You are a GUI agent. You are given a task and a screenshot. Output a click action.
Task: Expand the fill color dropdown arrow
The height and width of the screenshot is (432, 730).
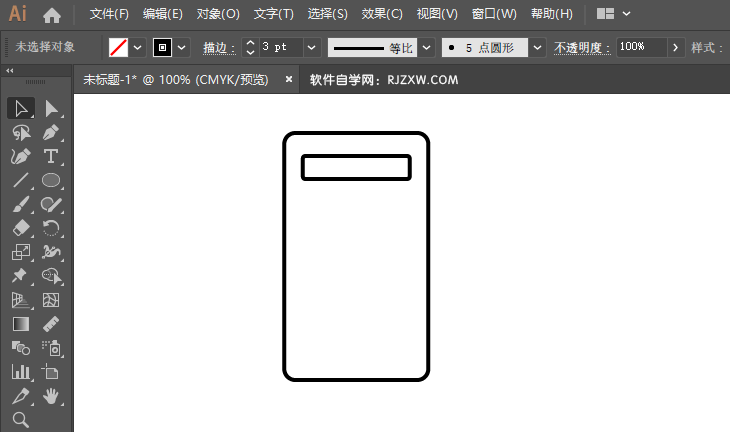pos(137,47)
